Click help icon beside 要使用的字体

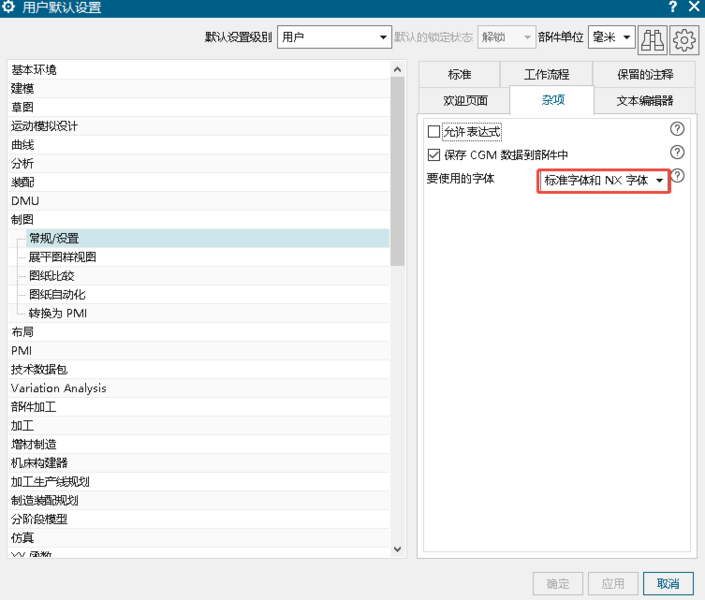point(678,176)
